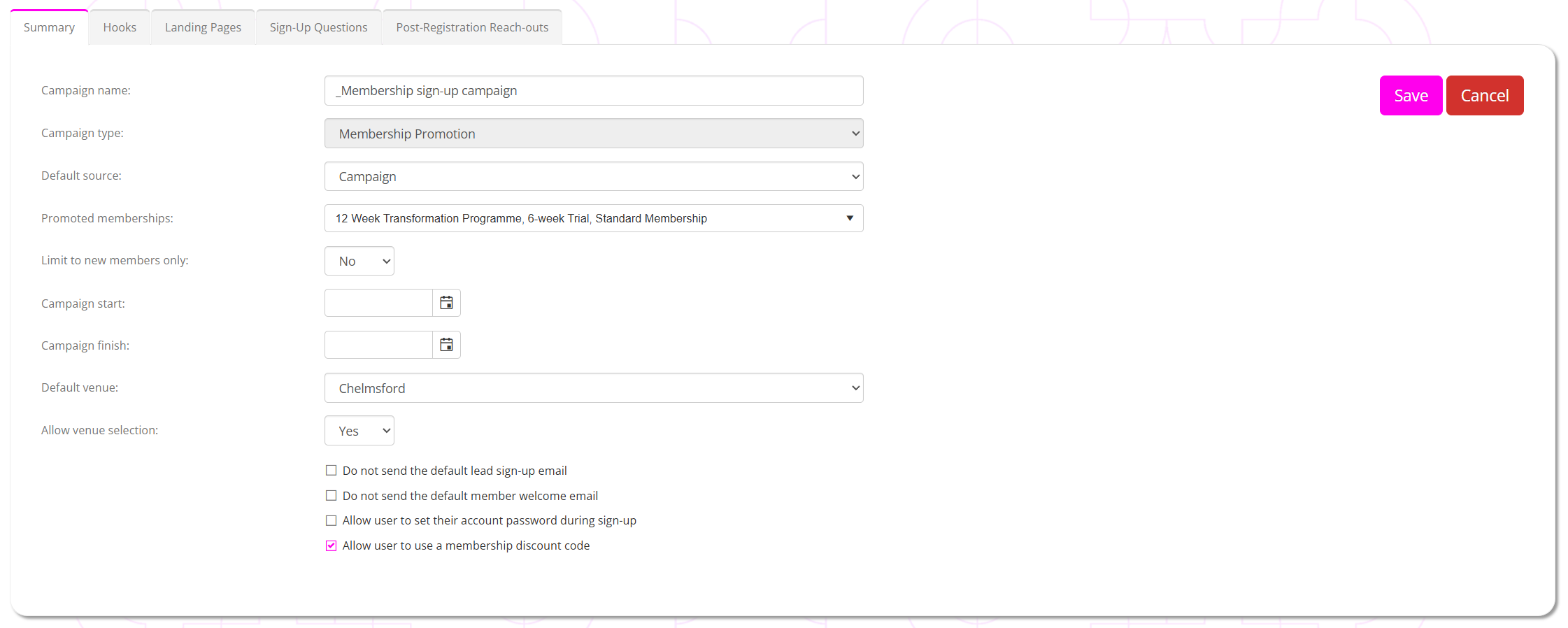This screenshot has height=628, width=1568.
Task: Check 'Do not send the default member welcome email'
Action: tap(332, 496)
